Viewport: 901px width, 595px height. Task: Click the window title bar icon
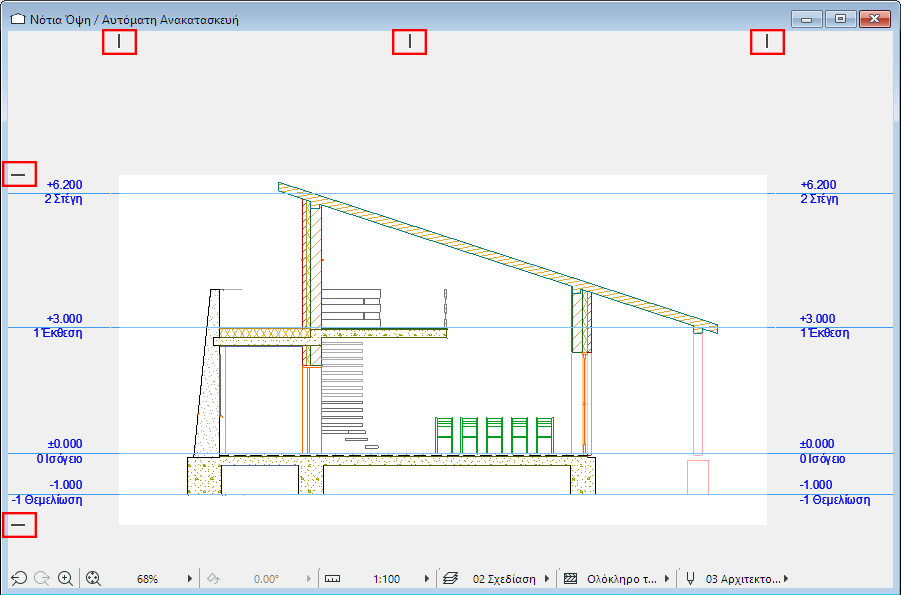click(x=17, y=19)
